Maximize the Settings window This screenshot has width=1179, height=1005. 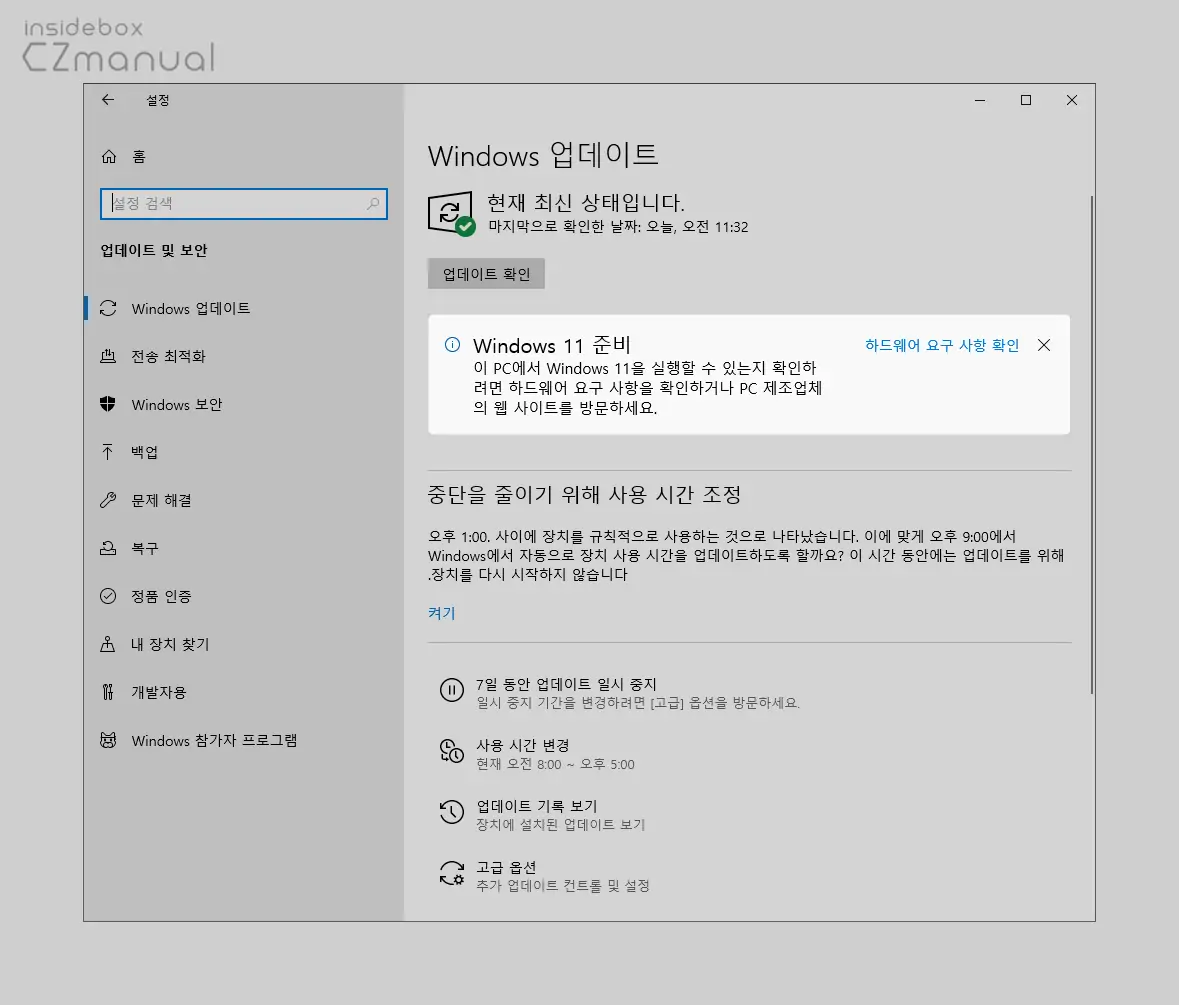tap(1026, 100)
